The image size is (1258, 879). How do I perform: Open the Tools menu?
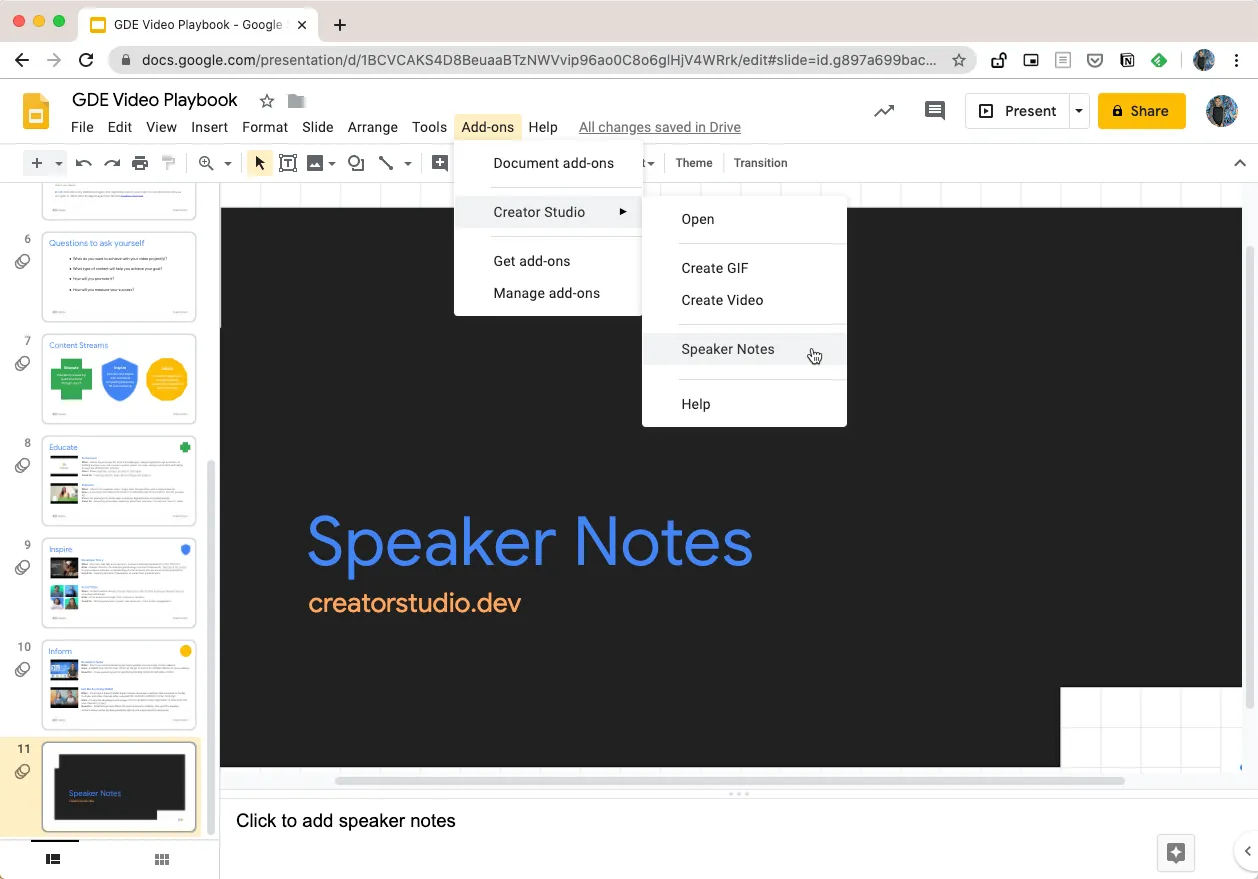(x=429, y=127)
